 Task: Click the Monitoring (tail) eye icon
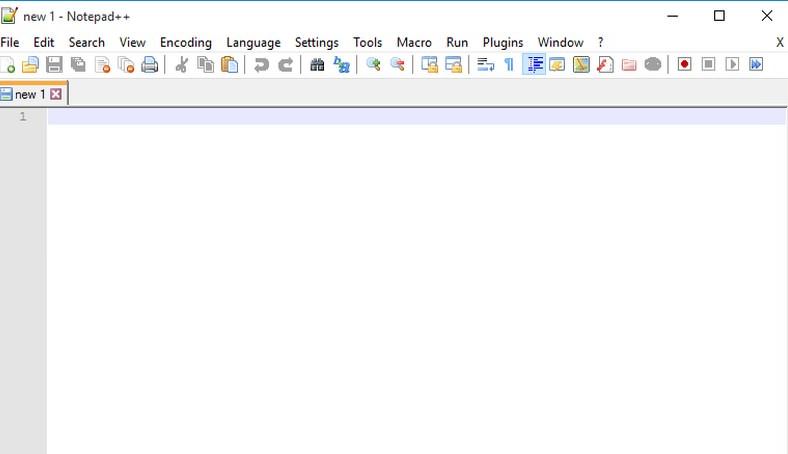653,64
